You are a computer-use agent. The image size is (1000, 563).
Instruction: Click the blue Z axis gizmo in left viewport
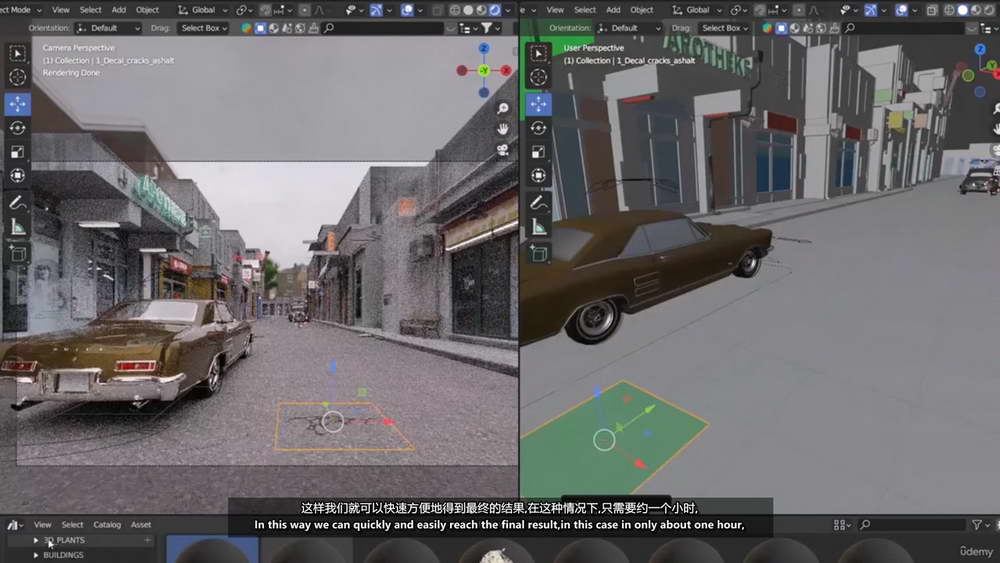coord(484,48)
